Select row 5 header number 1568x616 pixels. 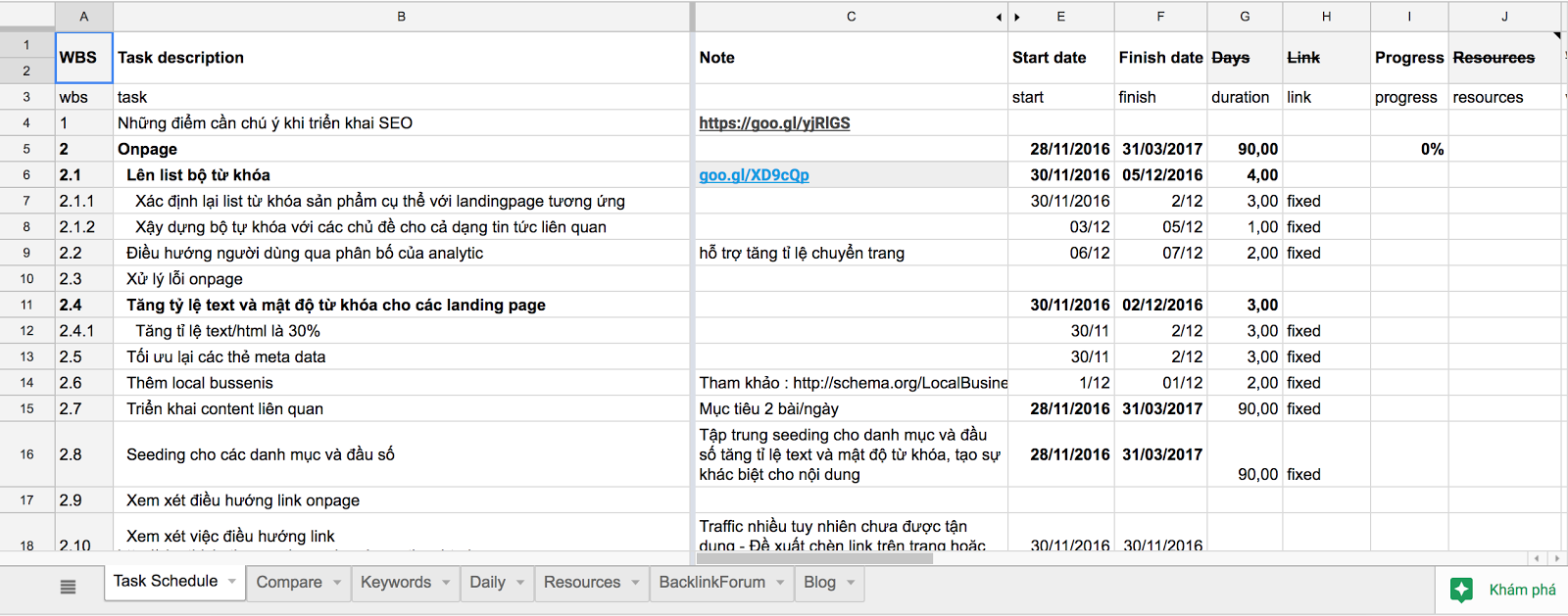coord(26,149)
